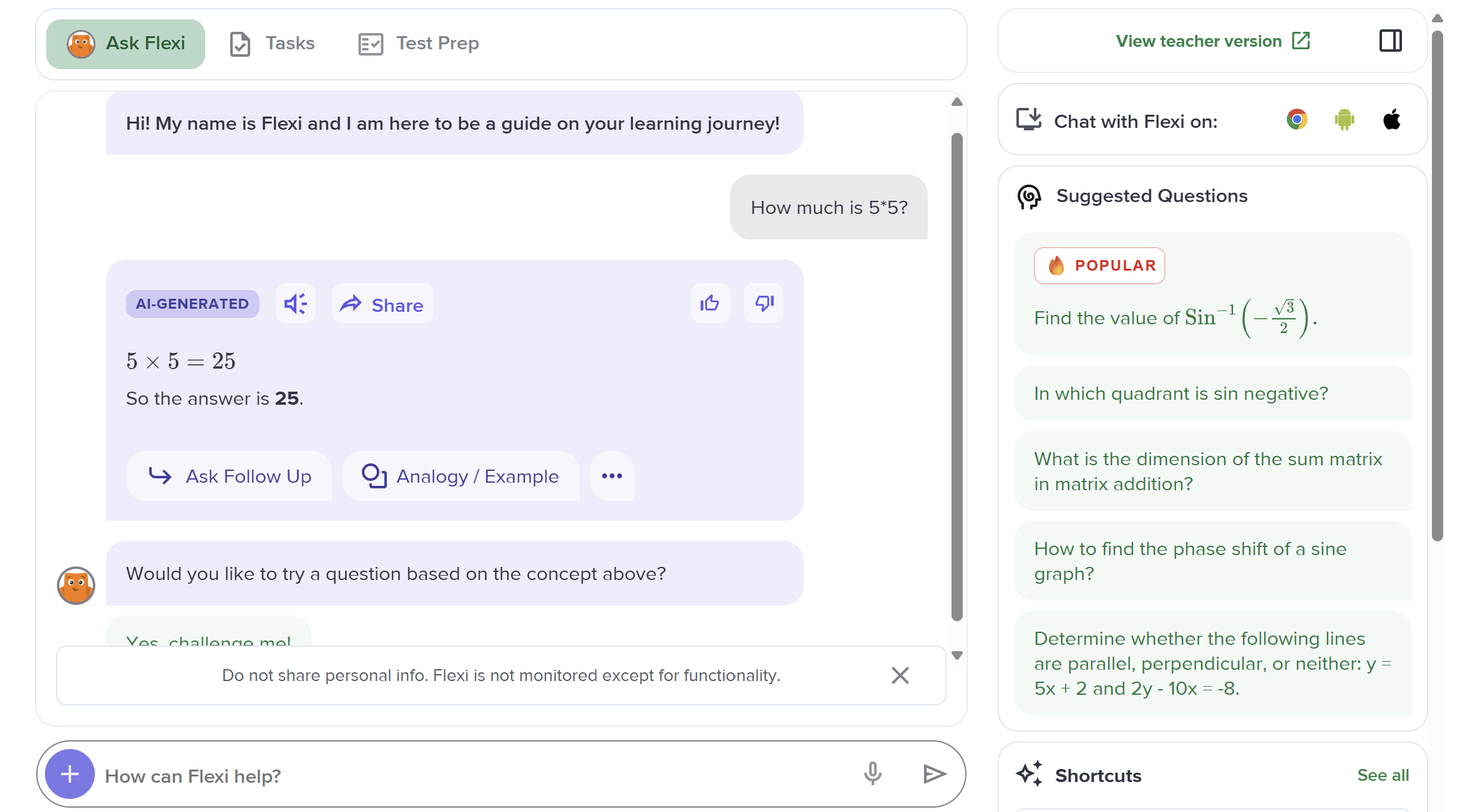Switch to the Test Prep tab
The image size is (1465, 812).
(x=419, y=44)
